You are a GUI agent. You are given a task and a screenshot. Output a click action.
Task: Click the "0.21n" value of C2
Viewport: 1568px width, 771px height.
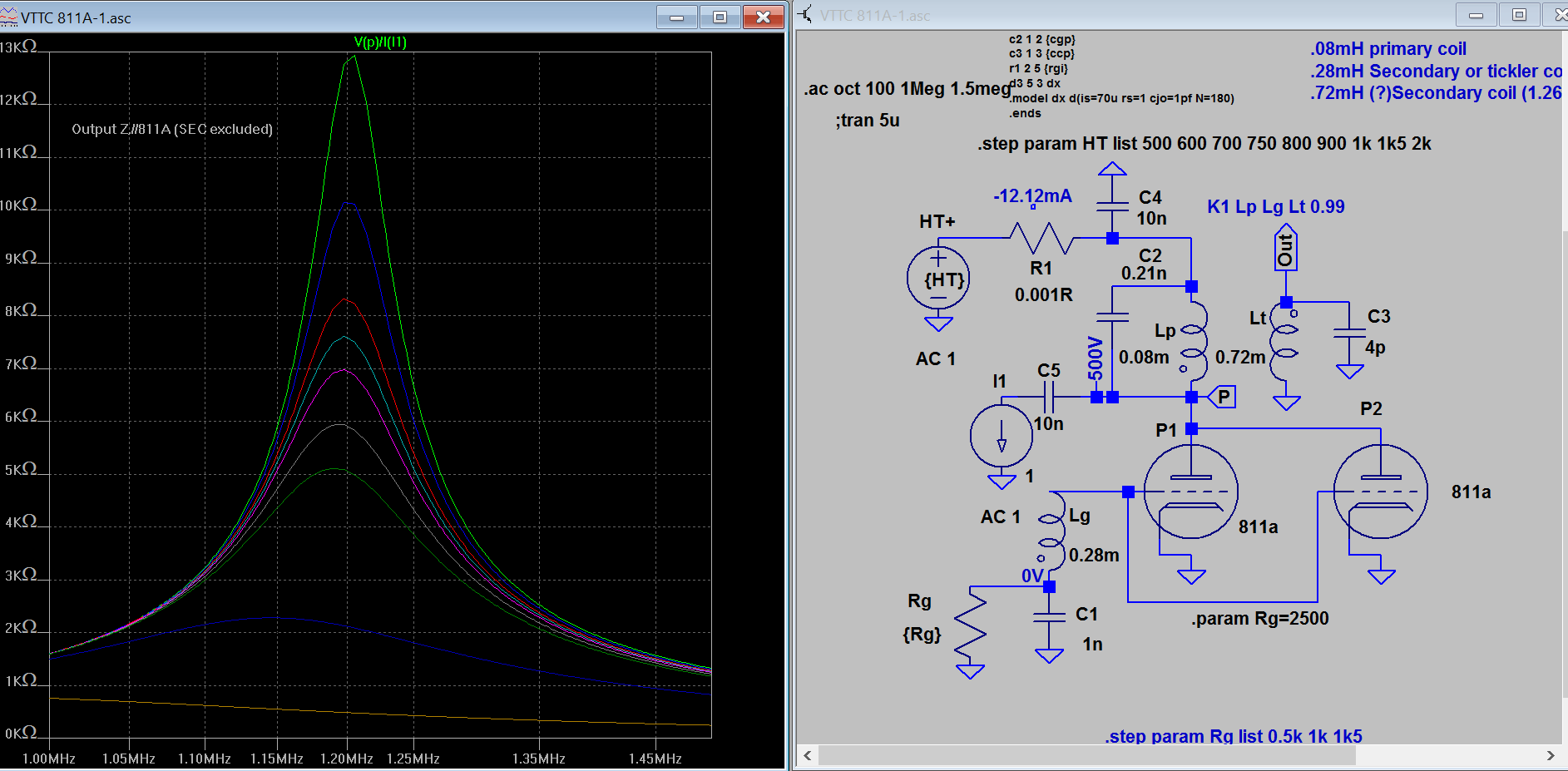(x=1144, y=274)
